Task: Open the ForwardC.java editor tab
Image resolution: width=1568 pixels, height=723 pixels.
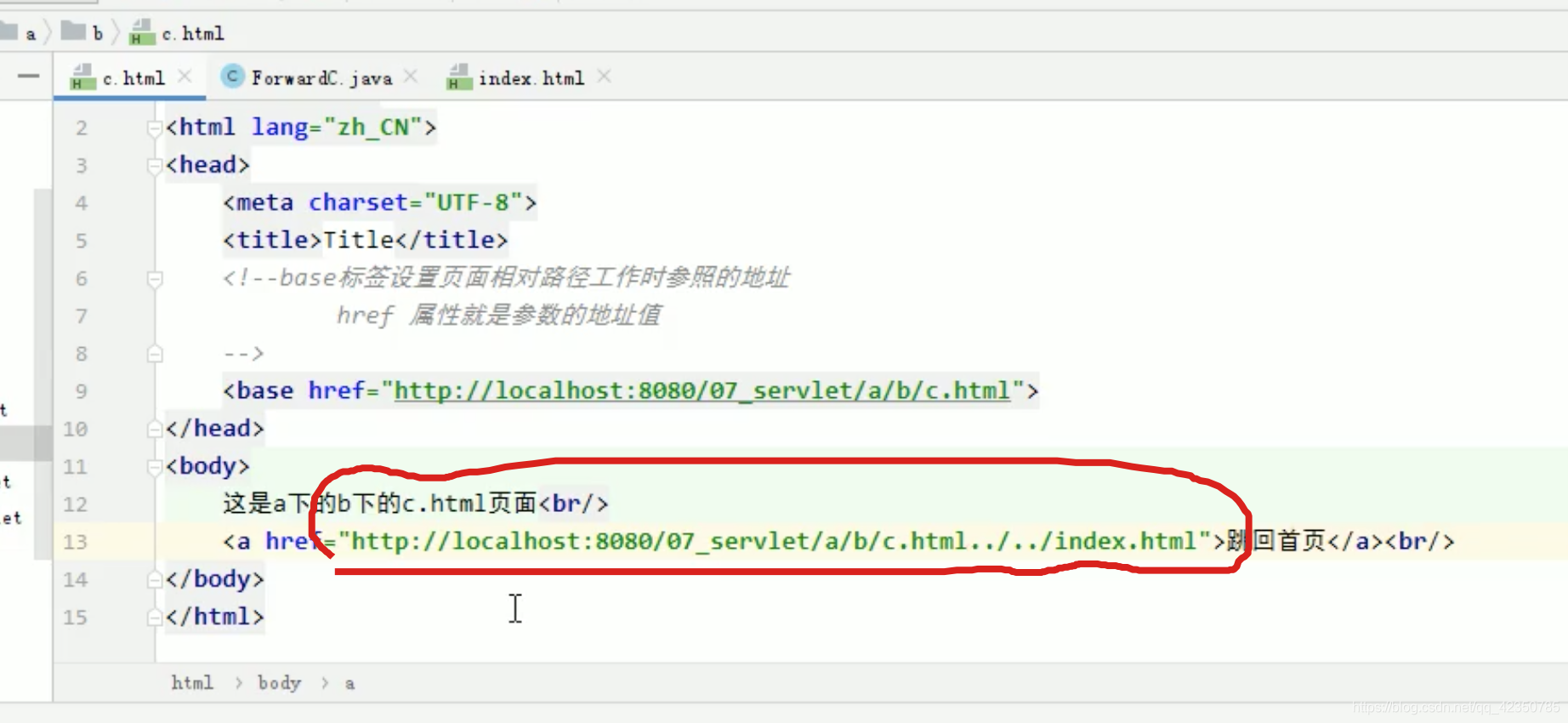Action: click(x=321, y=78)
